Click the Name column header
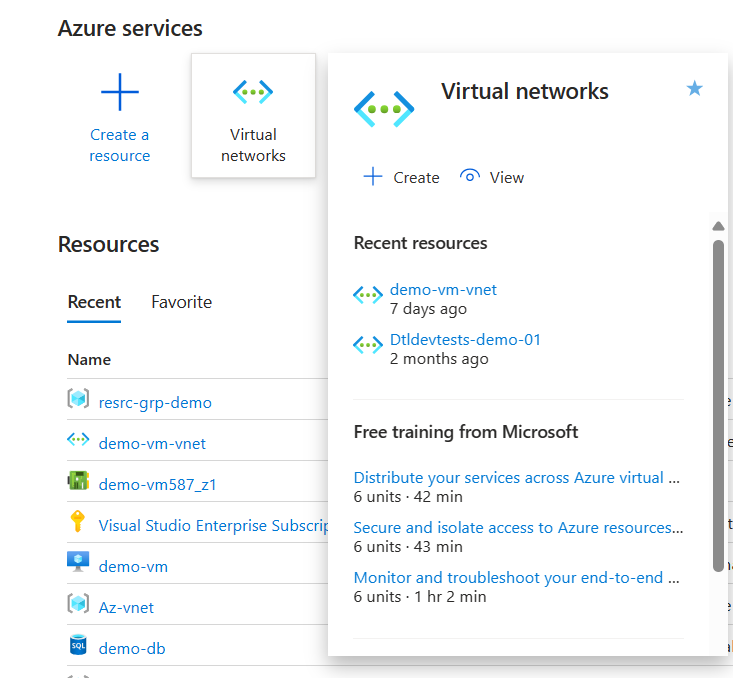733x678 pixels. [x=89, y=359]
